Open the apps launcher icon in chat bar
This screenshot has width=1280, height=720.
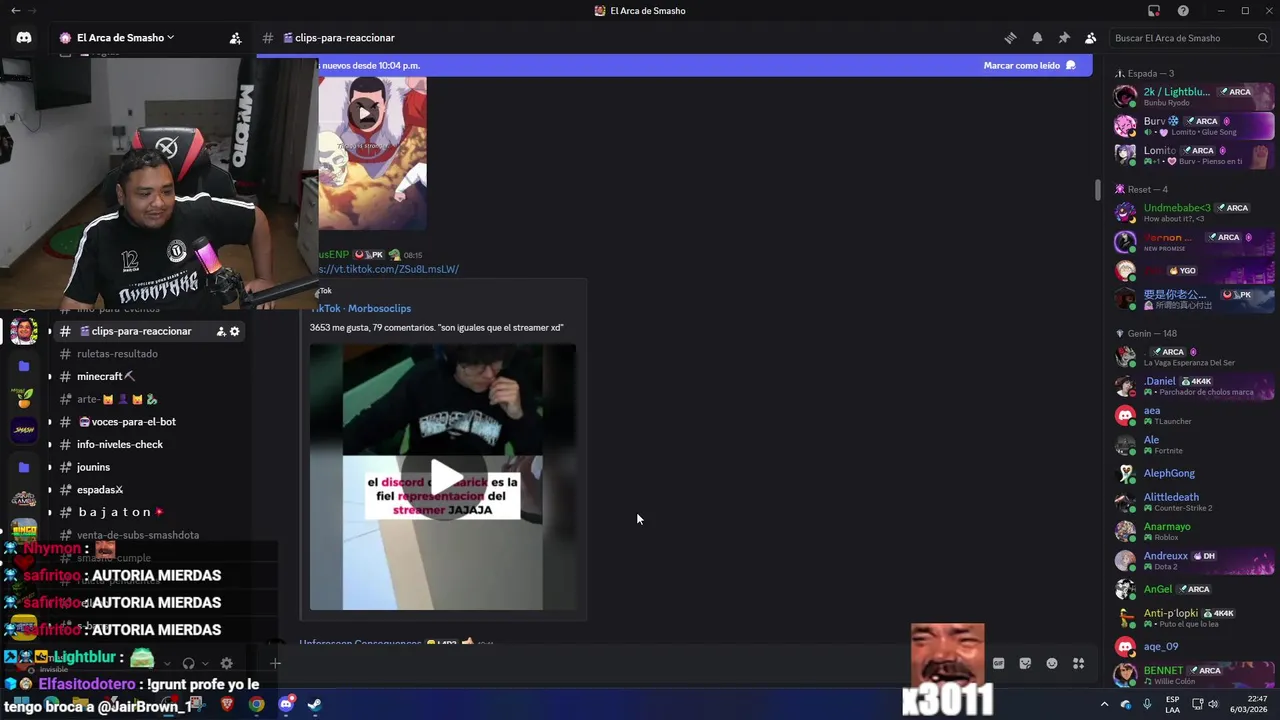(1079, 663)
